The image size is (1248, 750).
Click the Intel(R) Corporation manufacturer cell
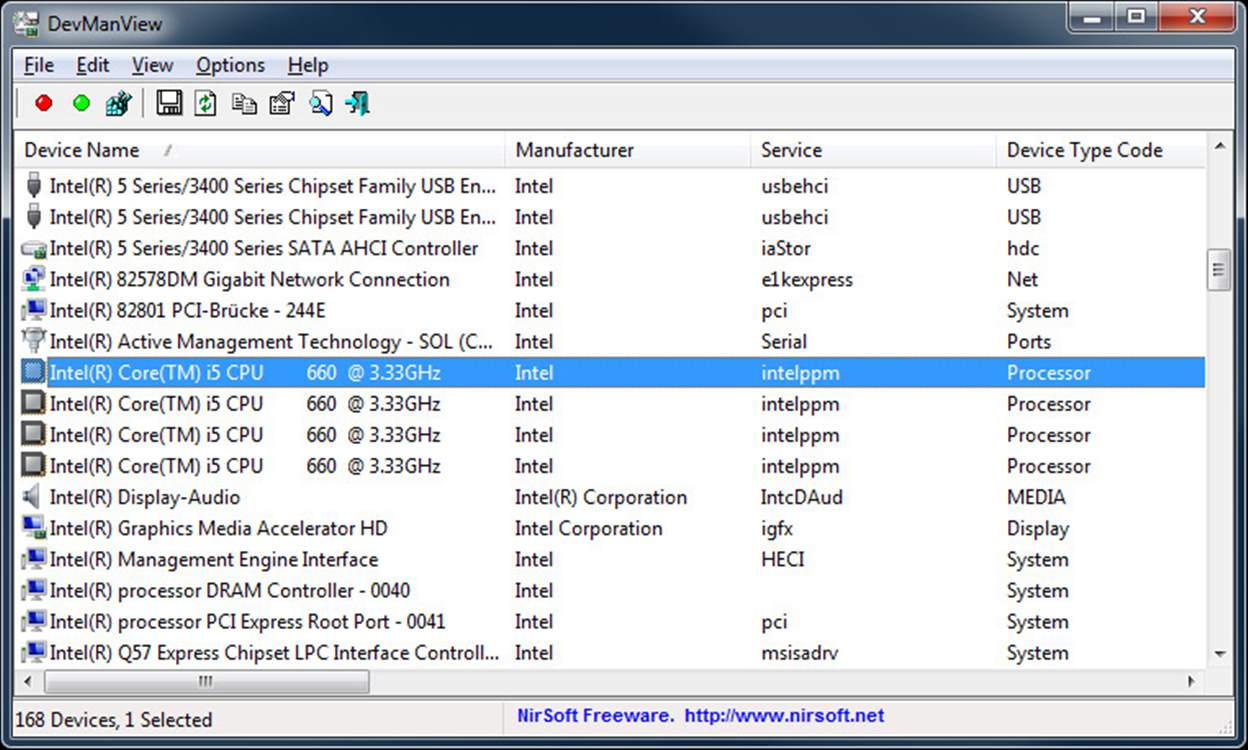[x=601, y=497]
